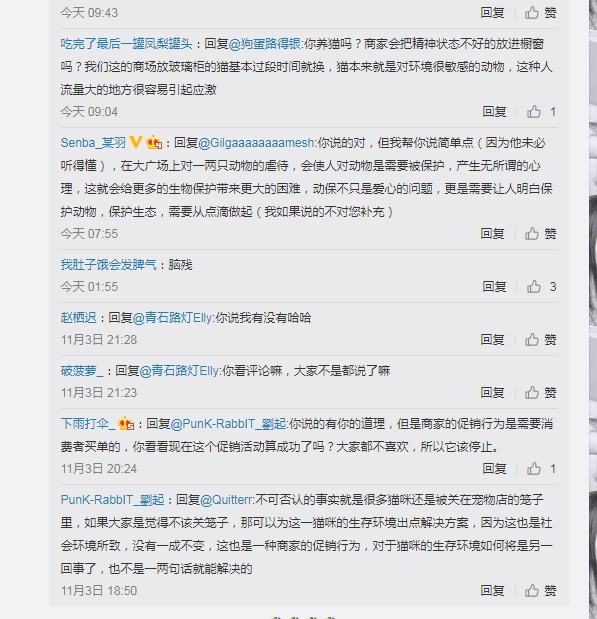Like the Senba_某羽 comment
This screenshot has height=619, width=597.
coord(540,234)
